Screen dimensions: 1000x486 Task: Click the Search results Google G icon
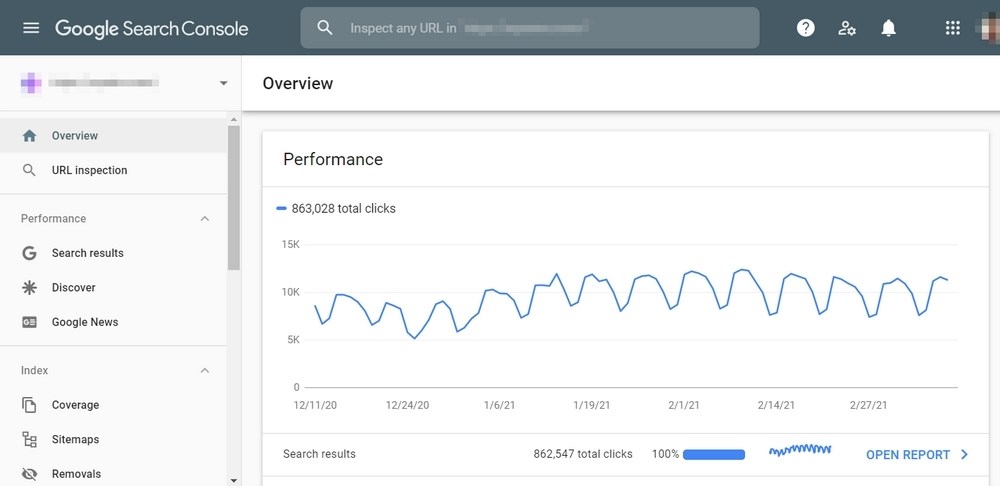[x=29, y=253]
